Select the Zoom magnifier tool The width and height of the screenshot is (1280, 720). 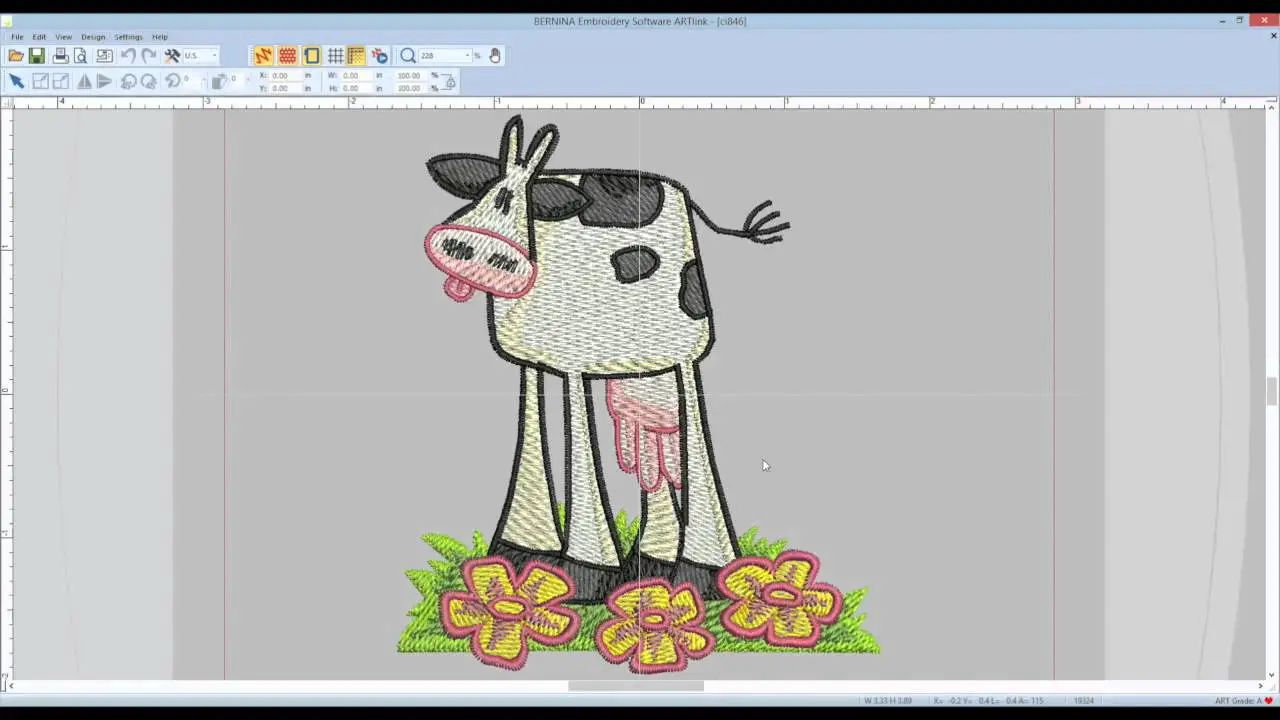(x=408, y=56)
